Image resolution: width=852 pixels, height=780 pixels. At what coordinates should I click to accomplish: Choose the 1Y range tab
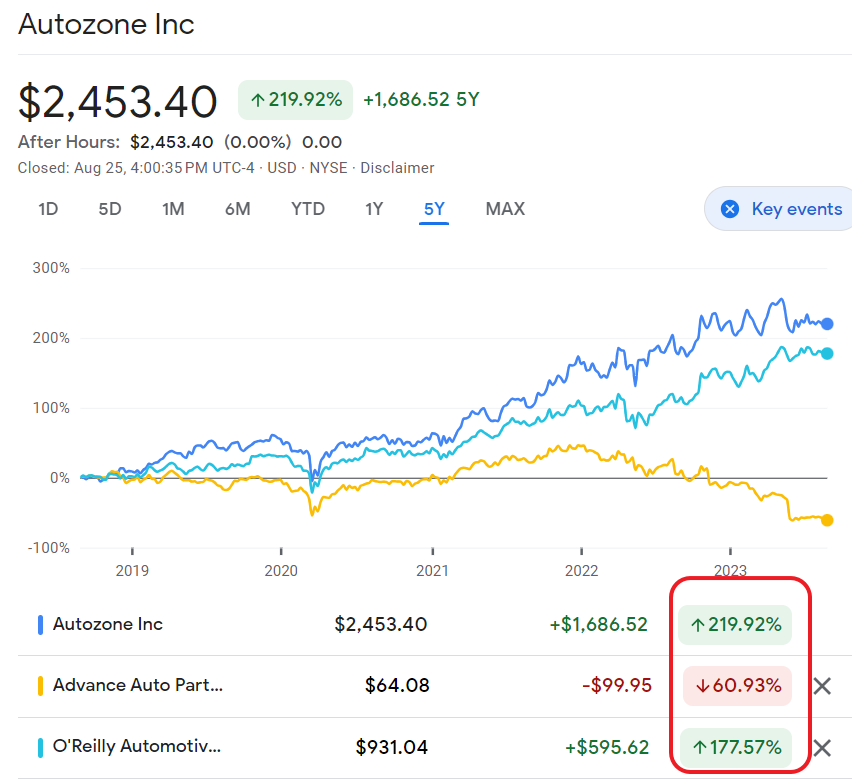pos(374,209)
